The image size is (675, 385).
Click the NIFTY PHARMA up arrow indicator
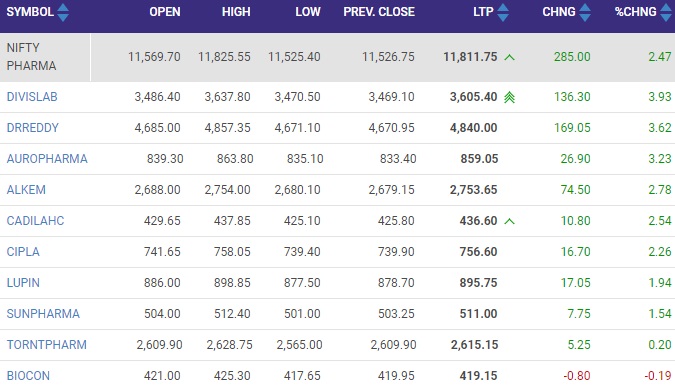click(x=509, y=57)
